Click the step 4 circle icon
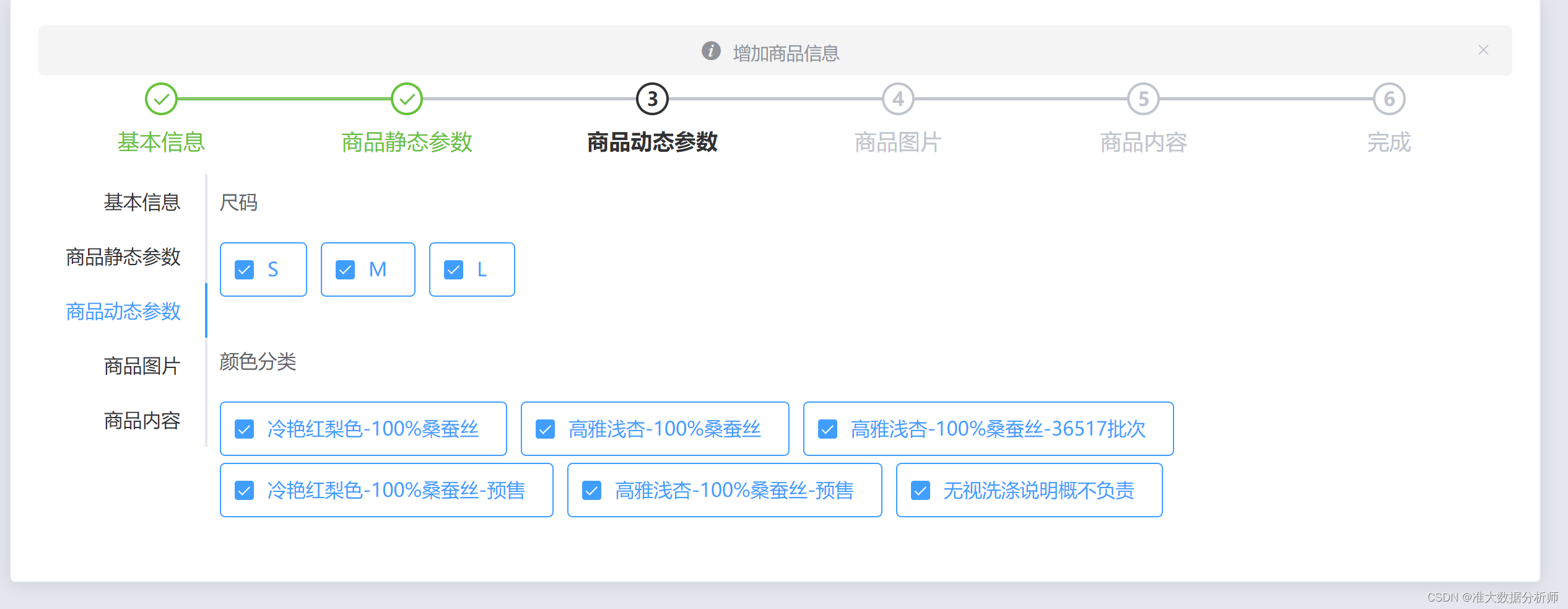Image resolution: width=1568 pixels, height=609 pixels. (898, 99)
